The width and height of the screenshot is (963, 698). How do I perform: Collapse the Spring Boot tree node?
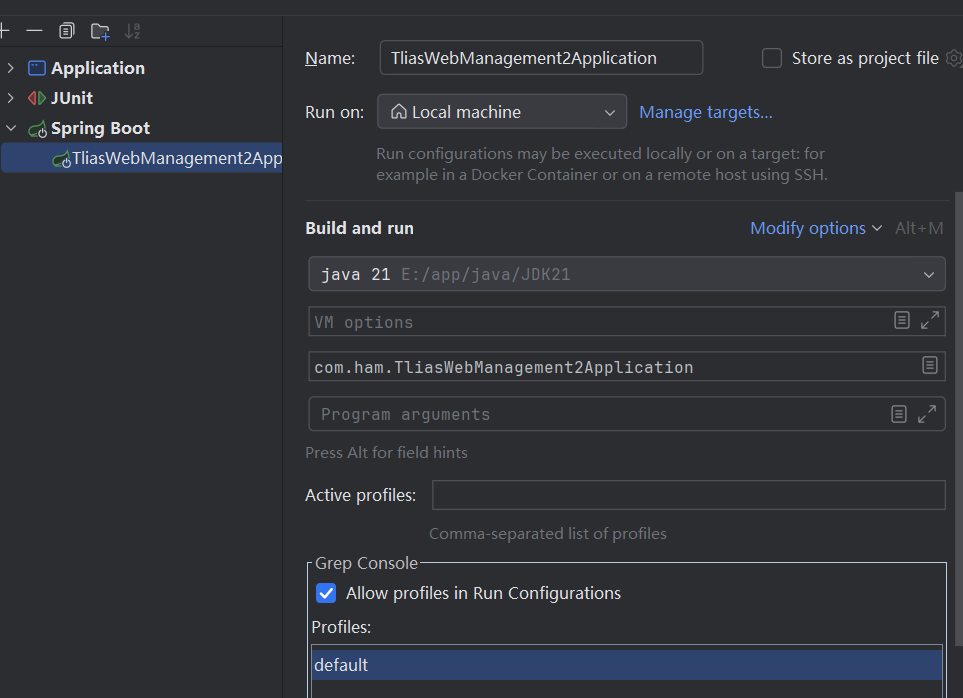coord(11,128)
